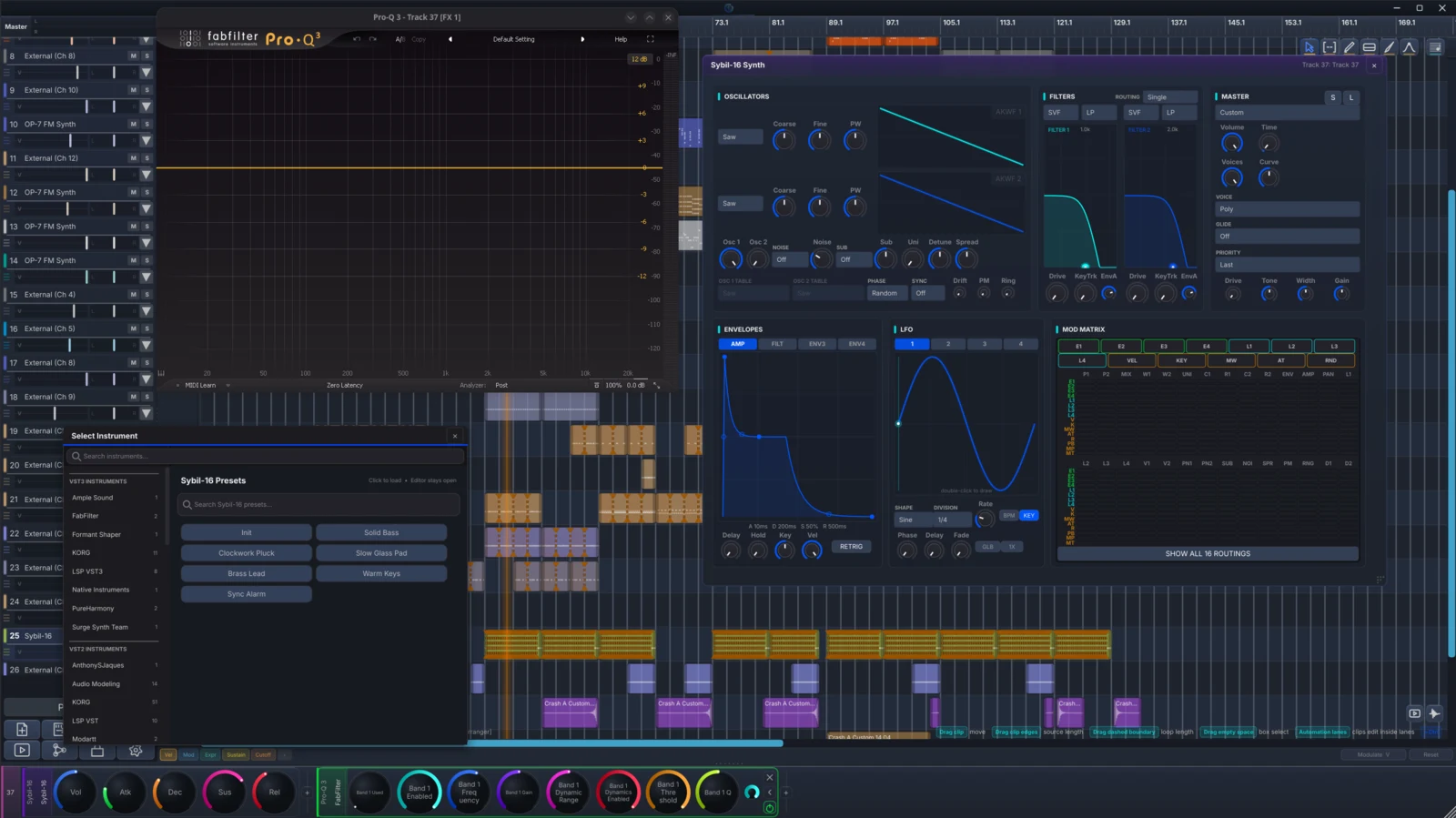This screenshot has width=1456, height=818.
Task: Toggle the KEY button in LFO section
Action: tap(1028, 515)
